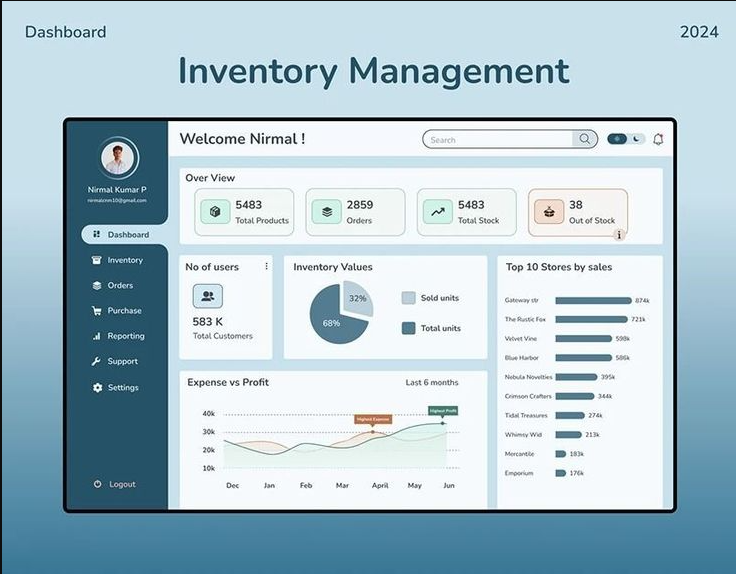This screenshot has width=736, height=574.
Task: Click the search magnifier icon
Action: pos(585,140)
